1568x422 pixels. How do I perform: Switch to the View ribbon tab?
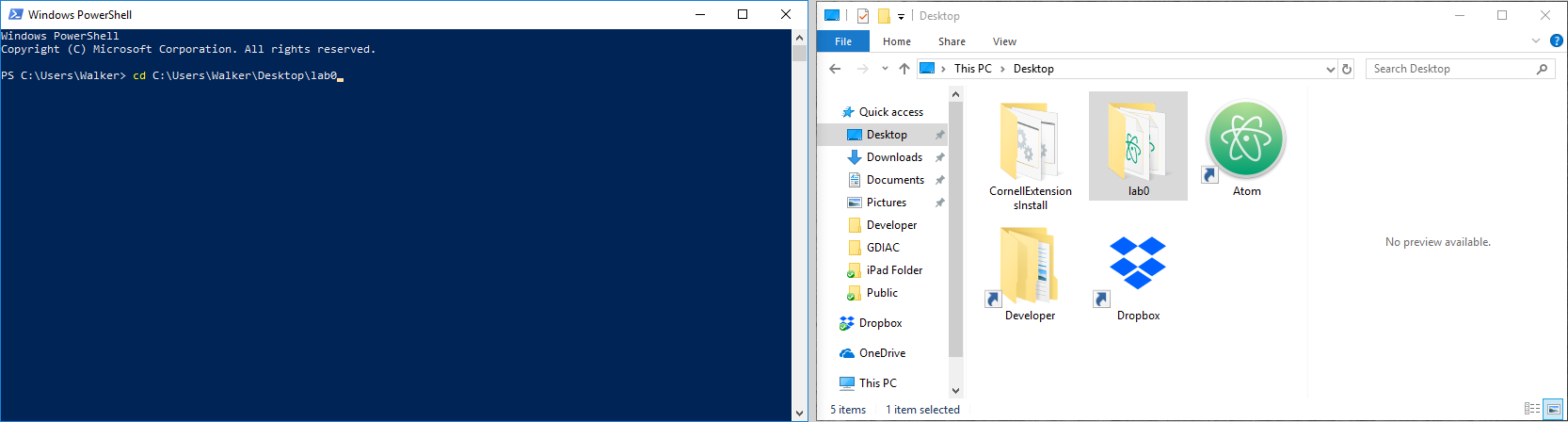[x=1004, y=41]
